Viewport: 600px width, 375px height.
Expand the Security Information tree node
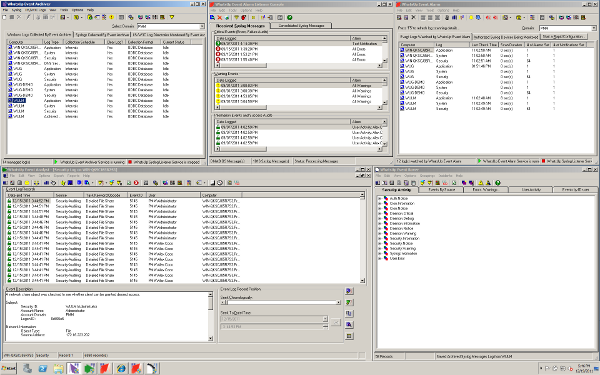point(380,238)
